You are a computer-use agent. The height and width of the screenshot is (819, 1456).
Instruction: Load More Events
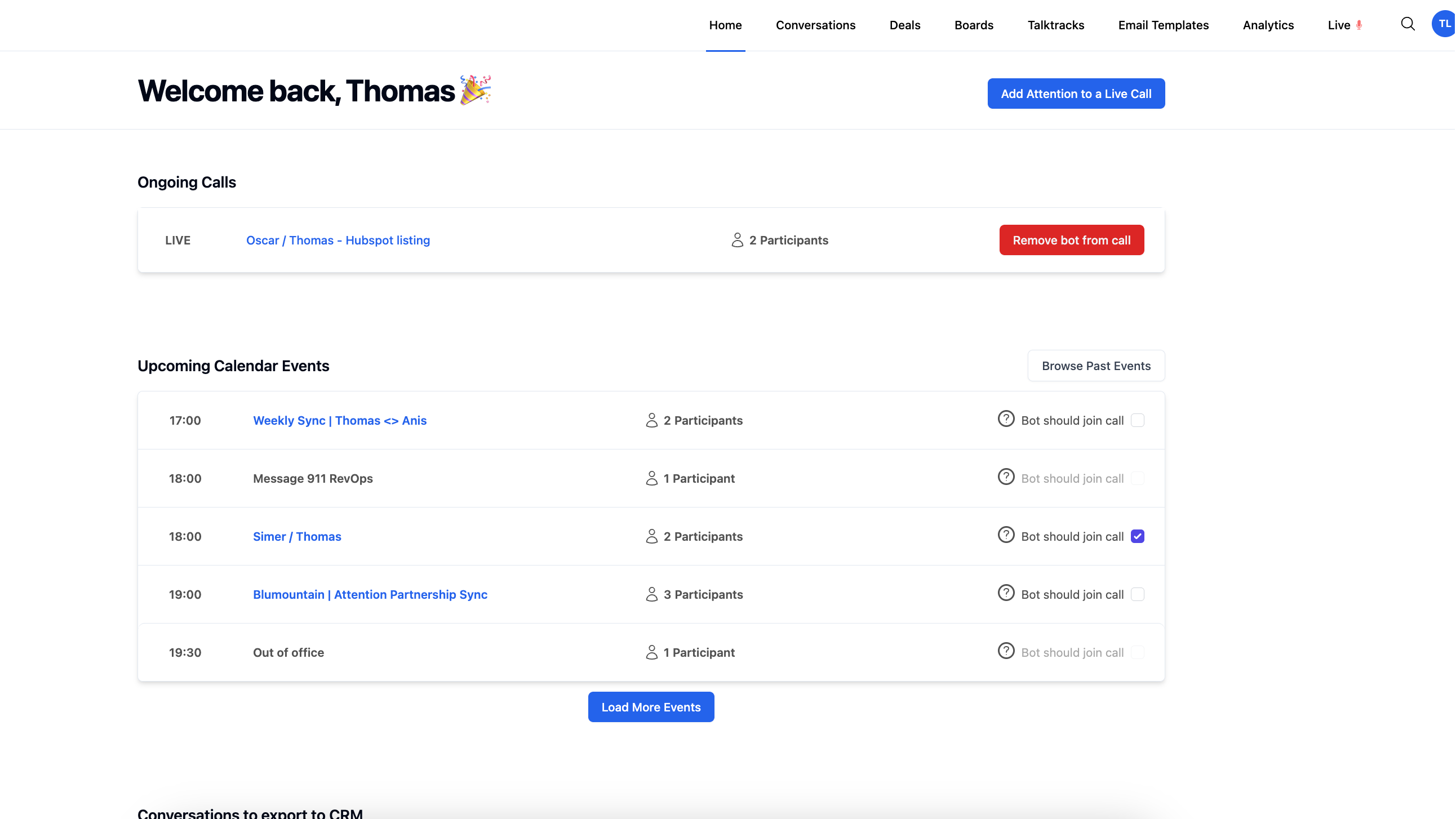pyautogui.click(x=651, y=707)
